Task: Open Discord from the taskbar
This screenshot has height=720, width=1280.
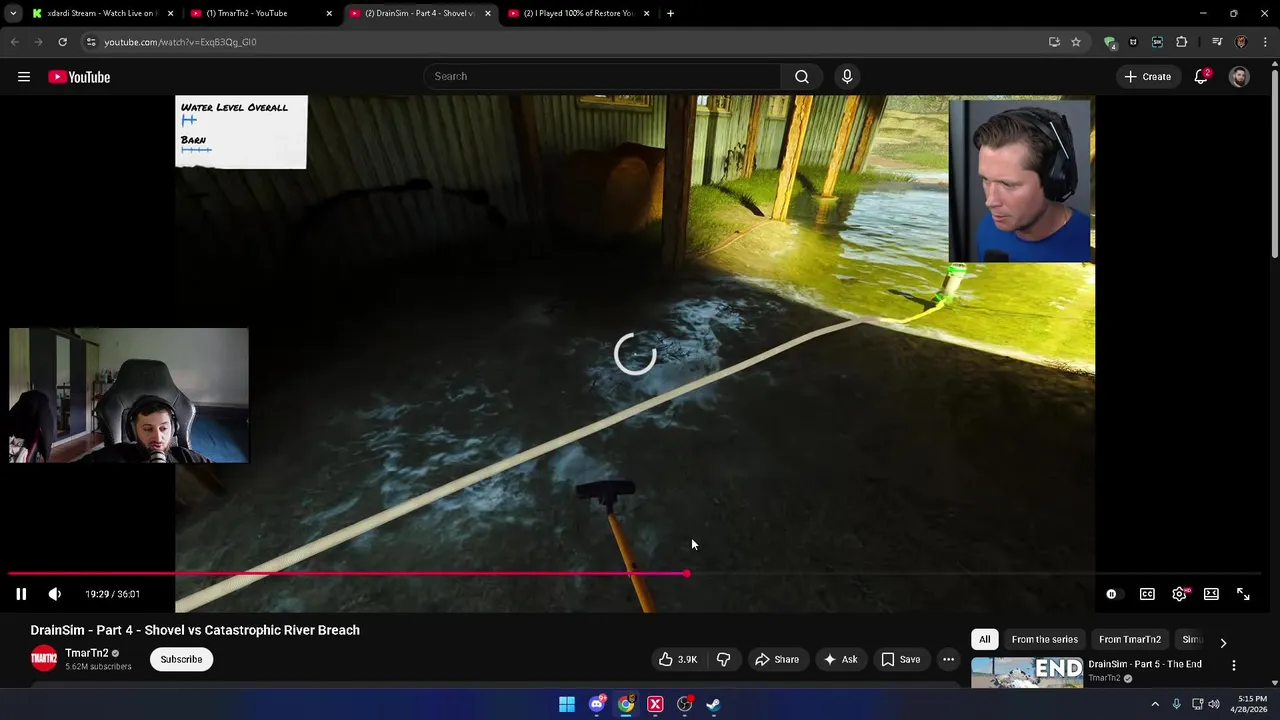Action: coord(597,704)
